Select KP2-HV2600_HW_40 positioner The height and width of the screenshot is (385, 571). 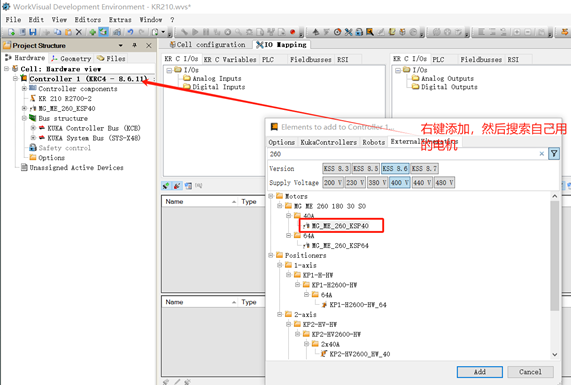[360, 354]
